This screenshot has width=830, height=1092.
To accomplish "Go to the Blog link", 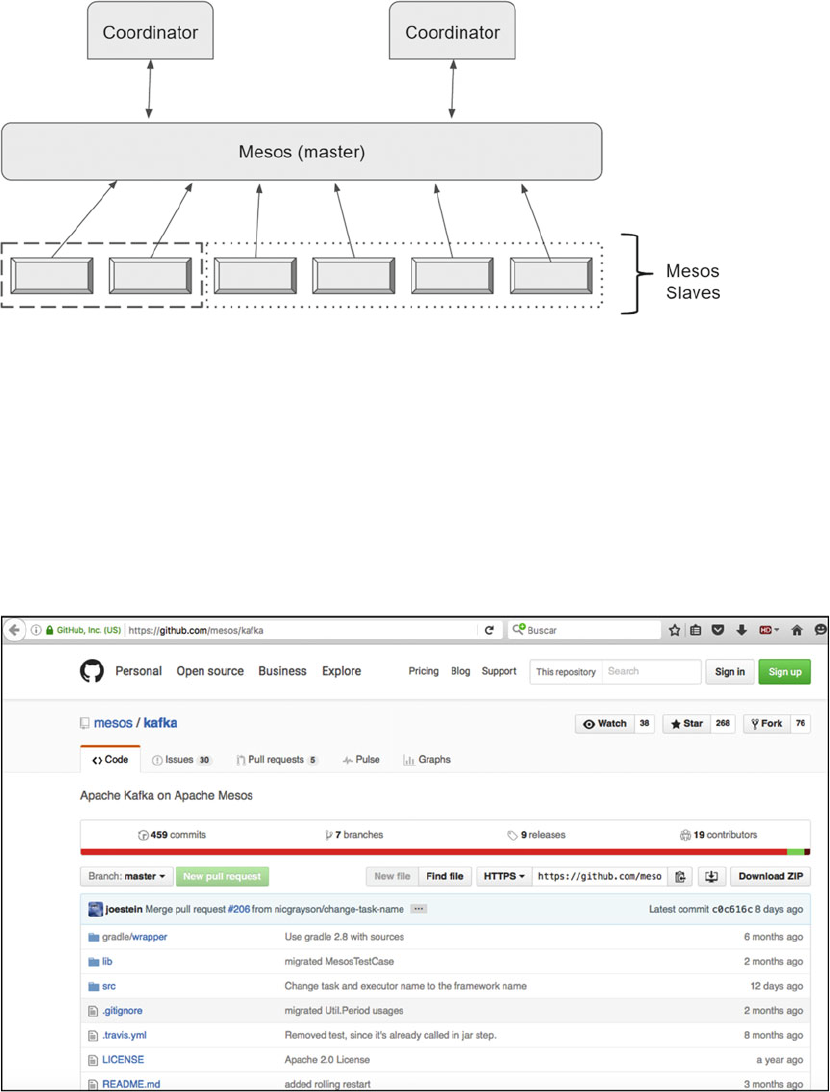I will point(460,671).
